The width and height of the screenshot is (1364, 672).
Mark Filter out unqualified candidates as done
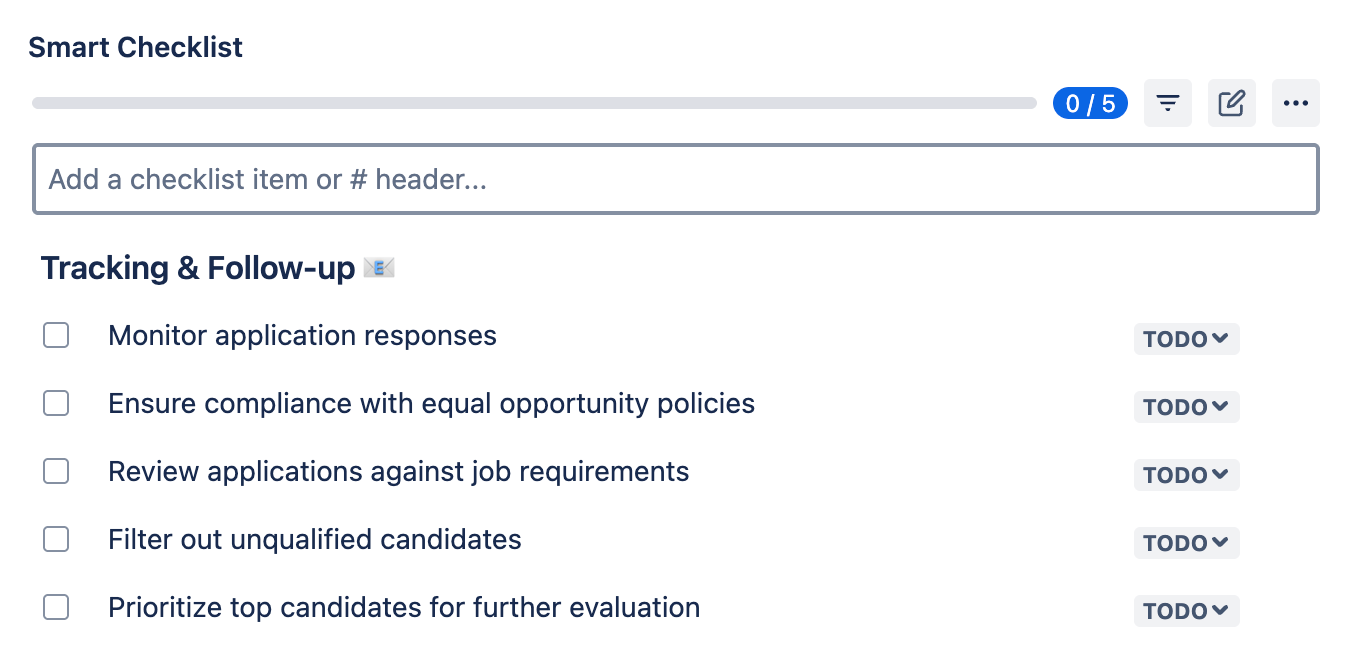[56, 539]
